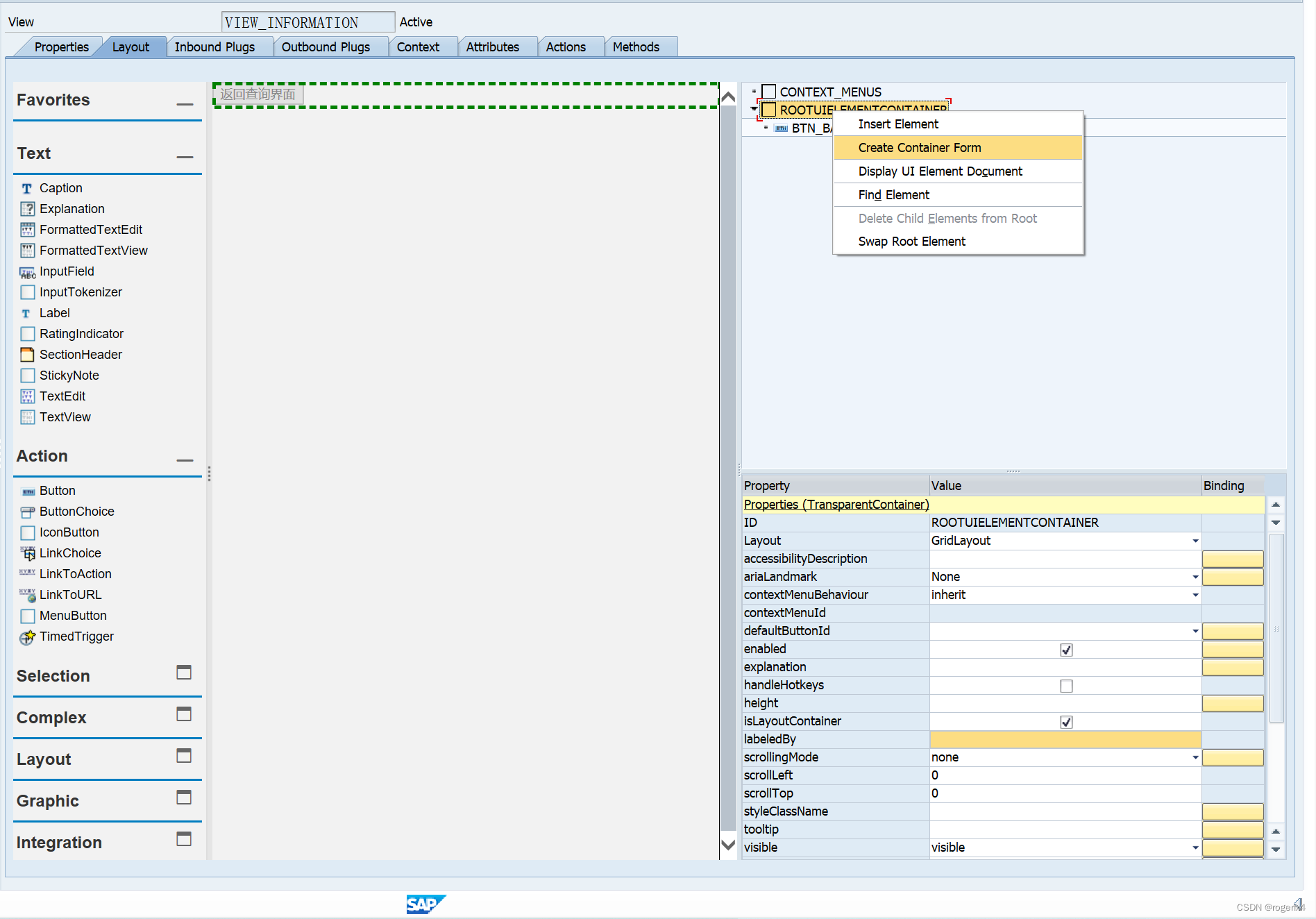Pick the Explanation element icon
Image resolution: width=1316 pixels, height=919 pixels.
pos(27,209)
